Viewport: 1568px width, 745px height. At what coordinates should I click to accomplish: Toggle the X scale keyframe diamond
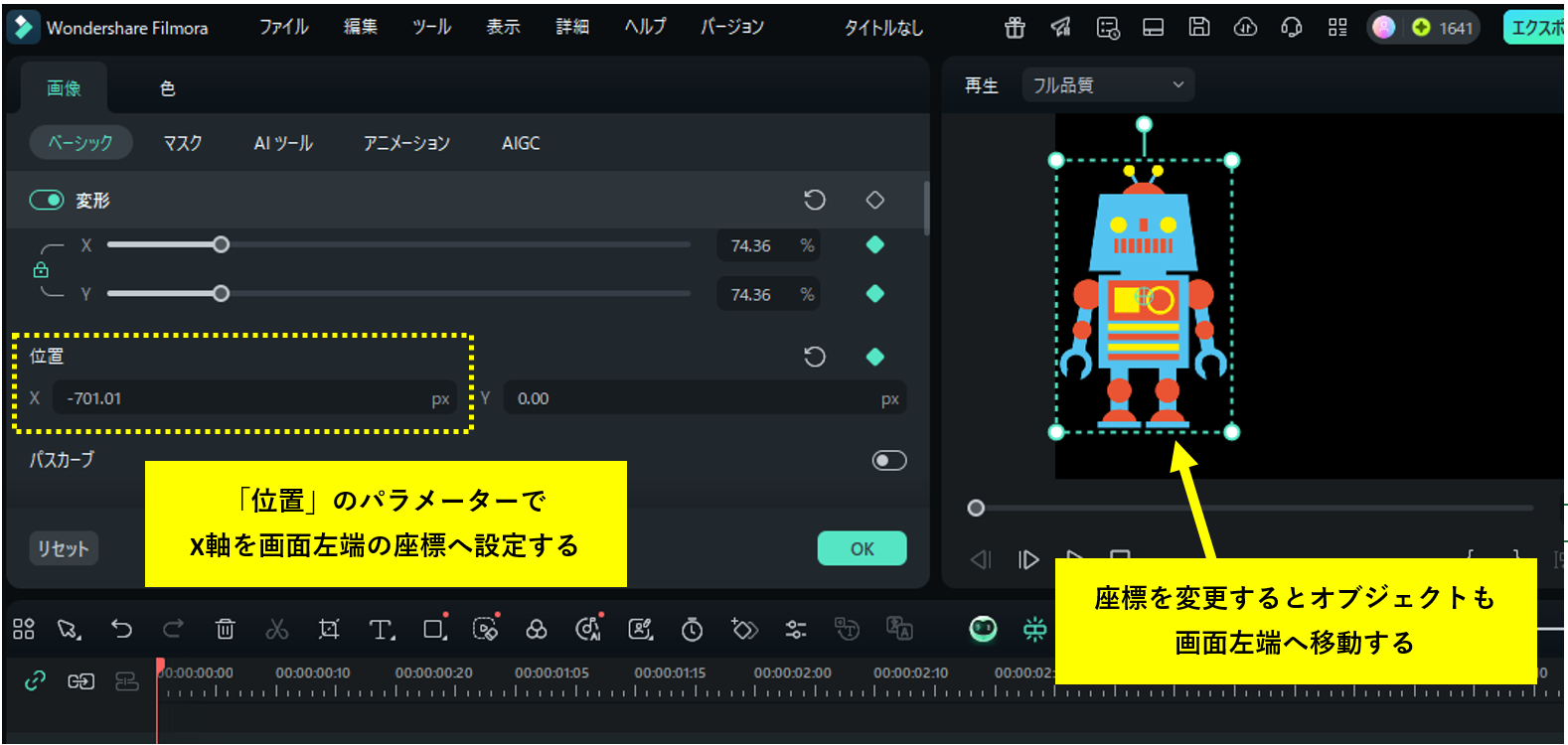[x=875, y=244]
